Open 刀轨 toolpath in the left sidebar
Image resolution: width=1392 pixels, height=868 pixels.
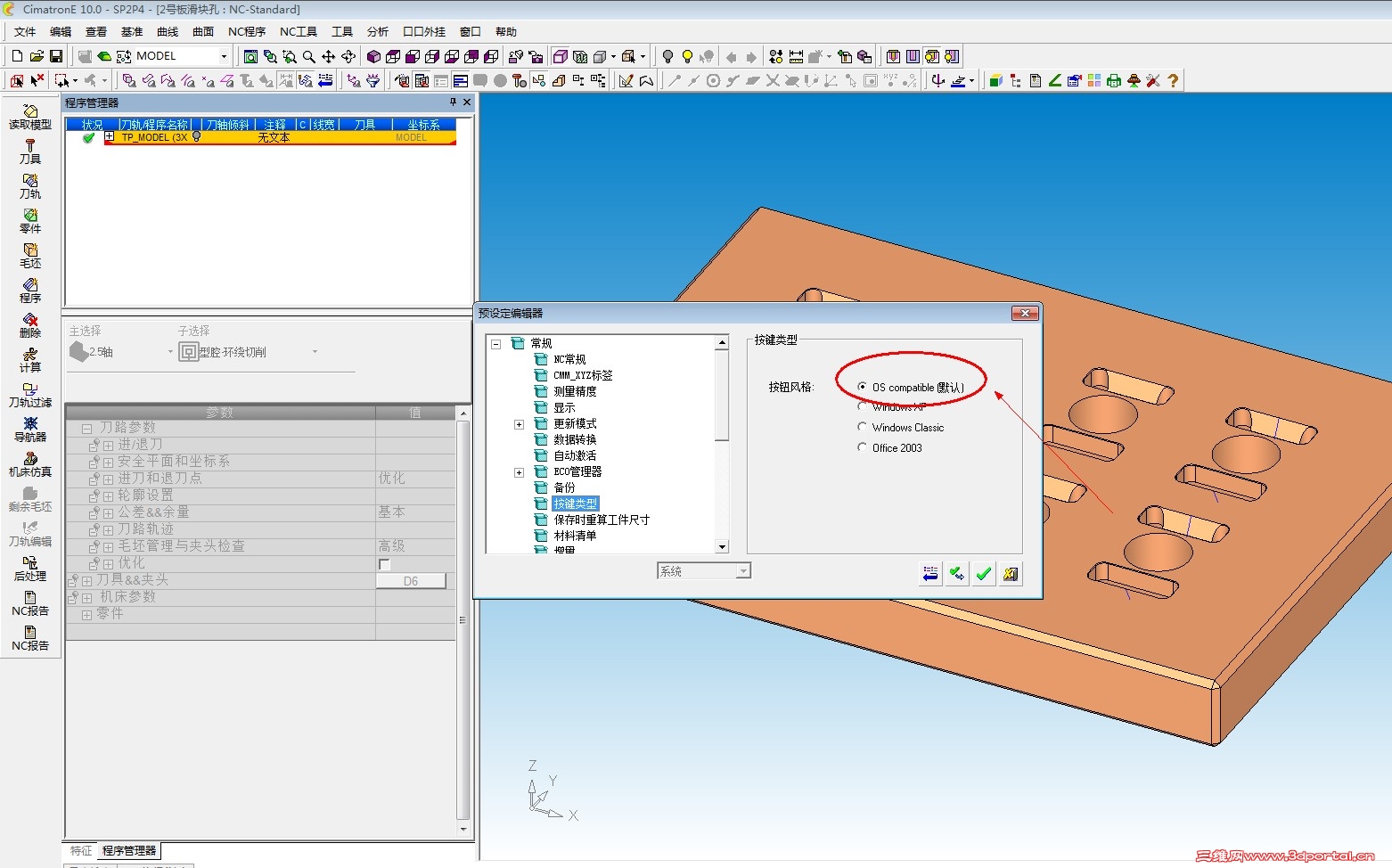(x=30, y=186)
